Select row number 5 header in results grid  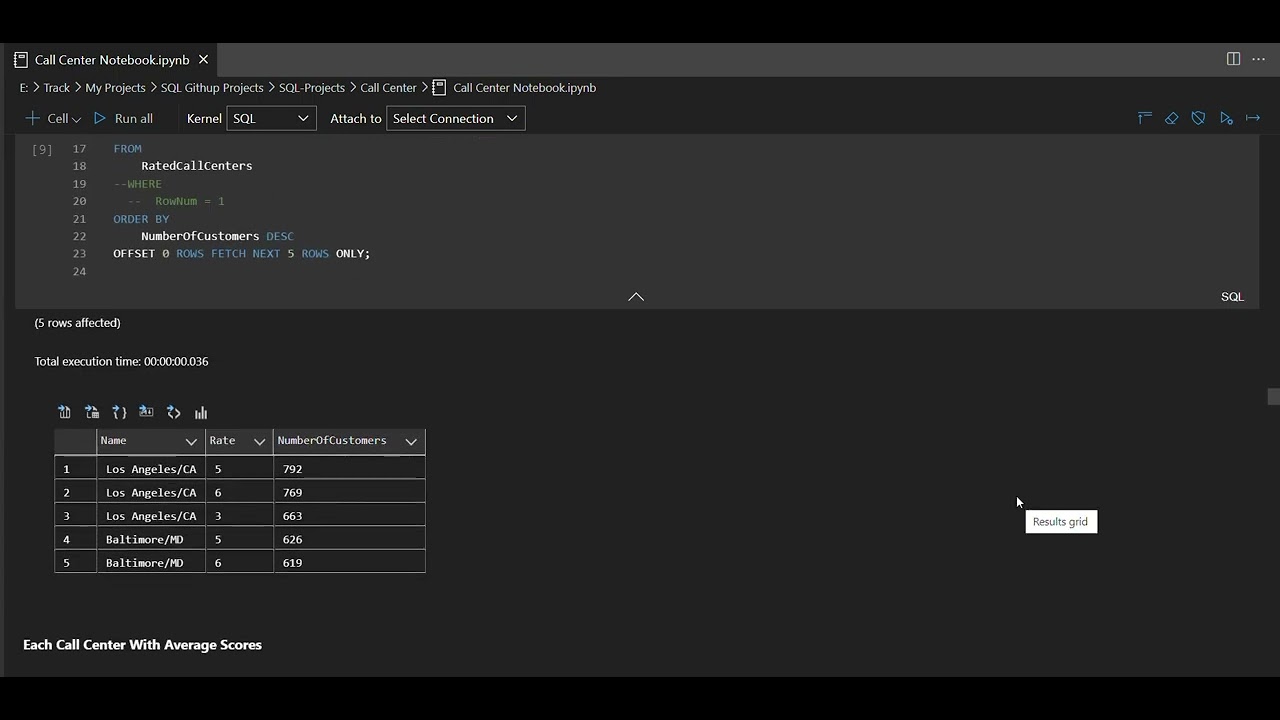click(x=76, y=563)
